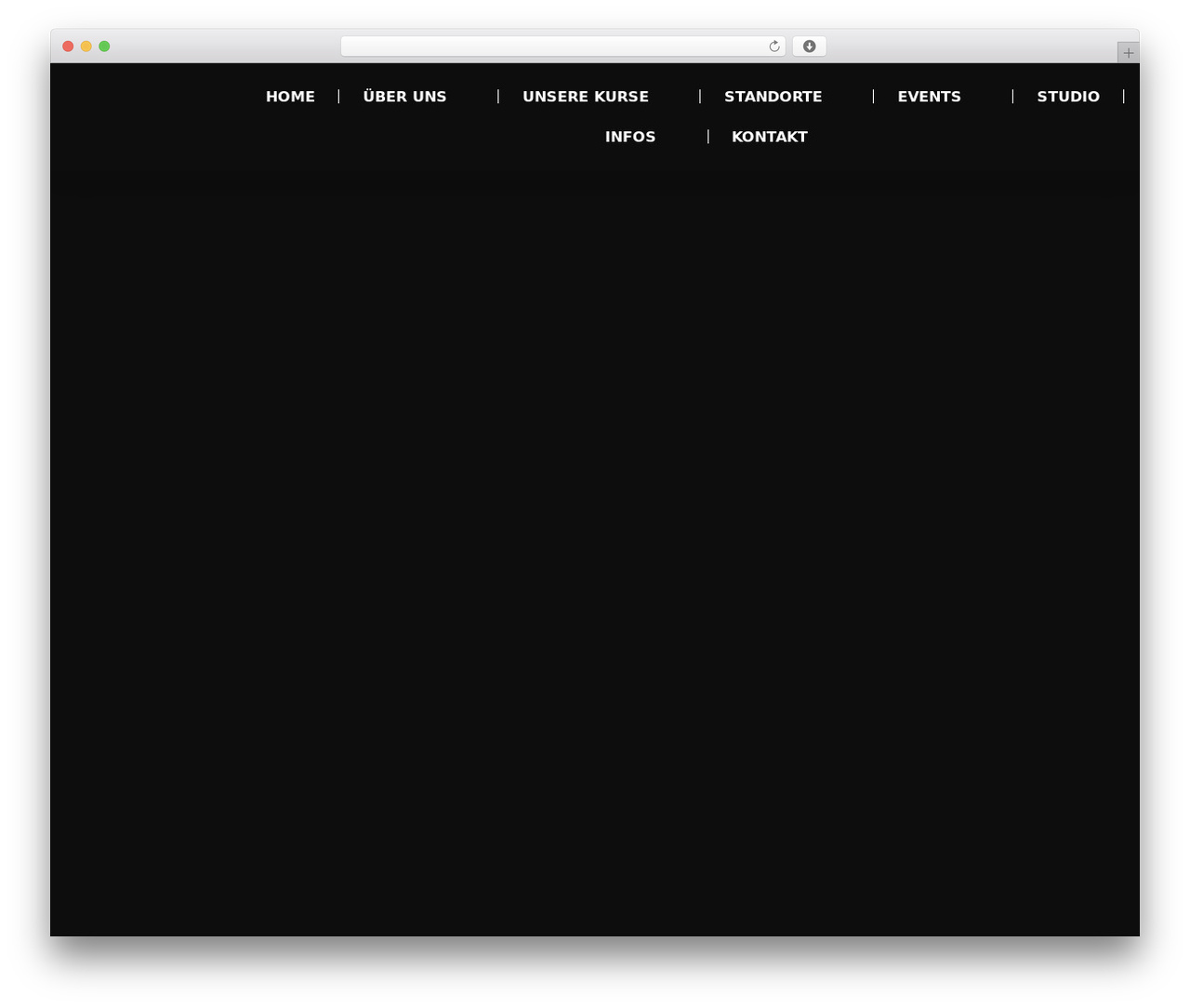Open the INFOS menu

(x=630, y=137)
